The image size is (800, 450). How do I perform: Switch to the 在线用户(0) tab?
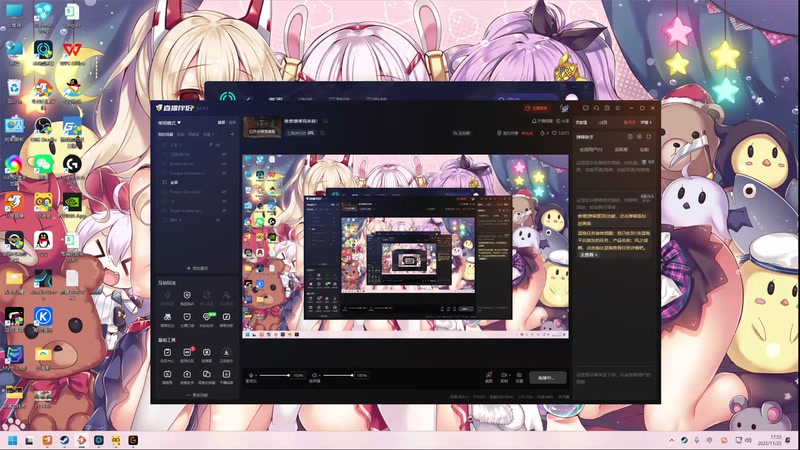pyautogui.click(x=591, y=149)
